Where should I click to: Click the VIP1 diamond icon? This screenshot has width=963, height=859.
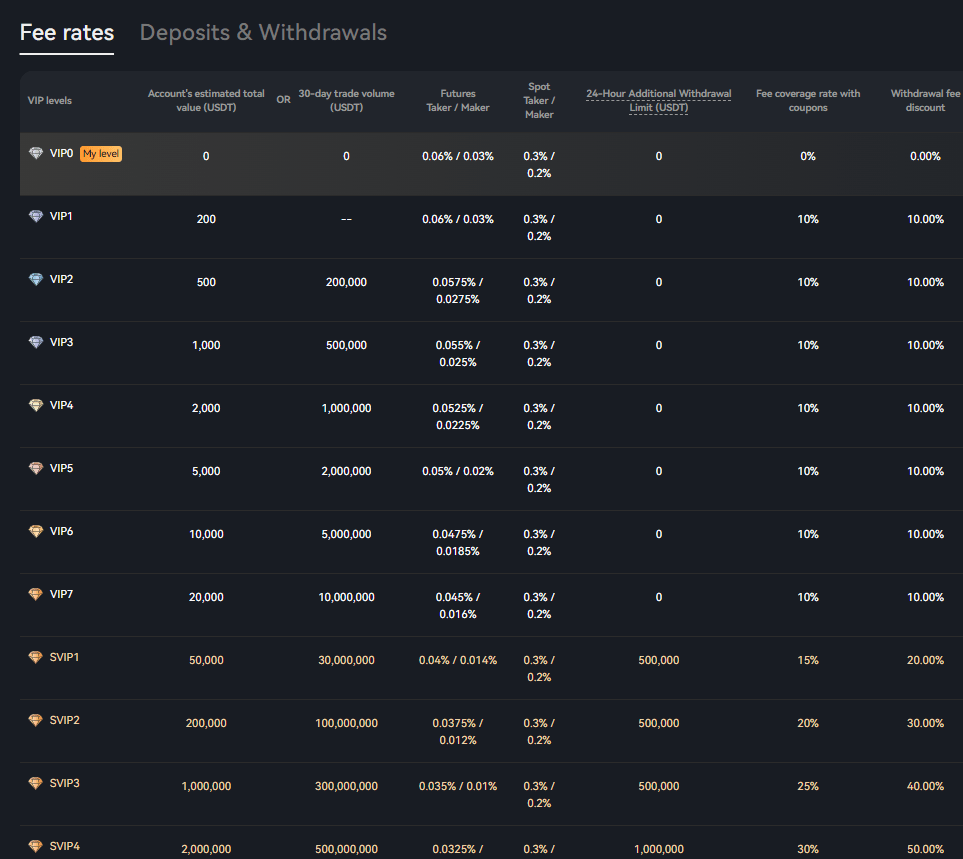click(36, 216)
